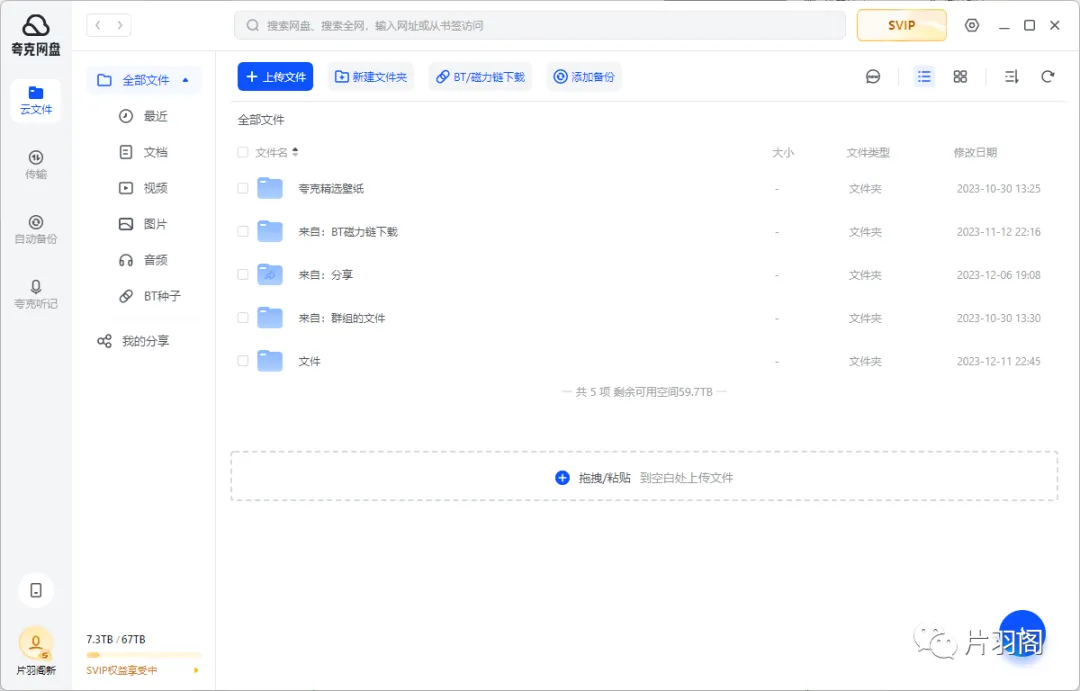Image resolution: width=1080 pixels, height=691 pixels.
Task: Click BT/磁力链下载 button
Action: pos(481,76)
